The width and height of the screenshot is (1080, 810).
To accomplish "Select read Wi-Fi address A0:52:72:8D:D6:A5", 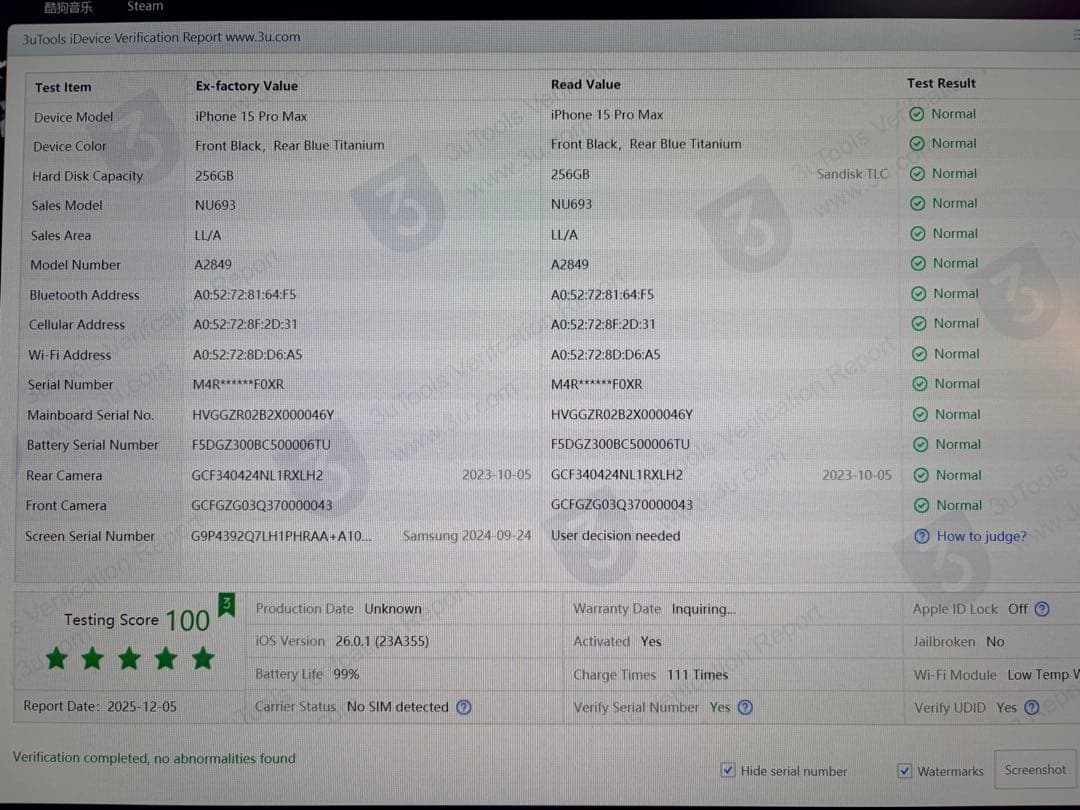I will (605, 355).
